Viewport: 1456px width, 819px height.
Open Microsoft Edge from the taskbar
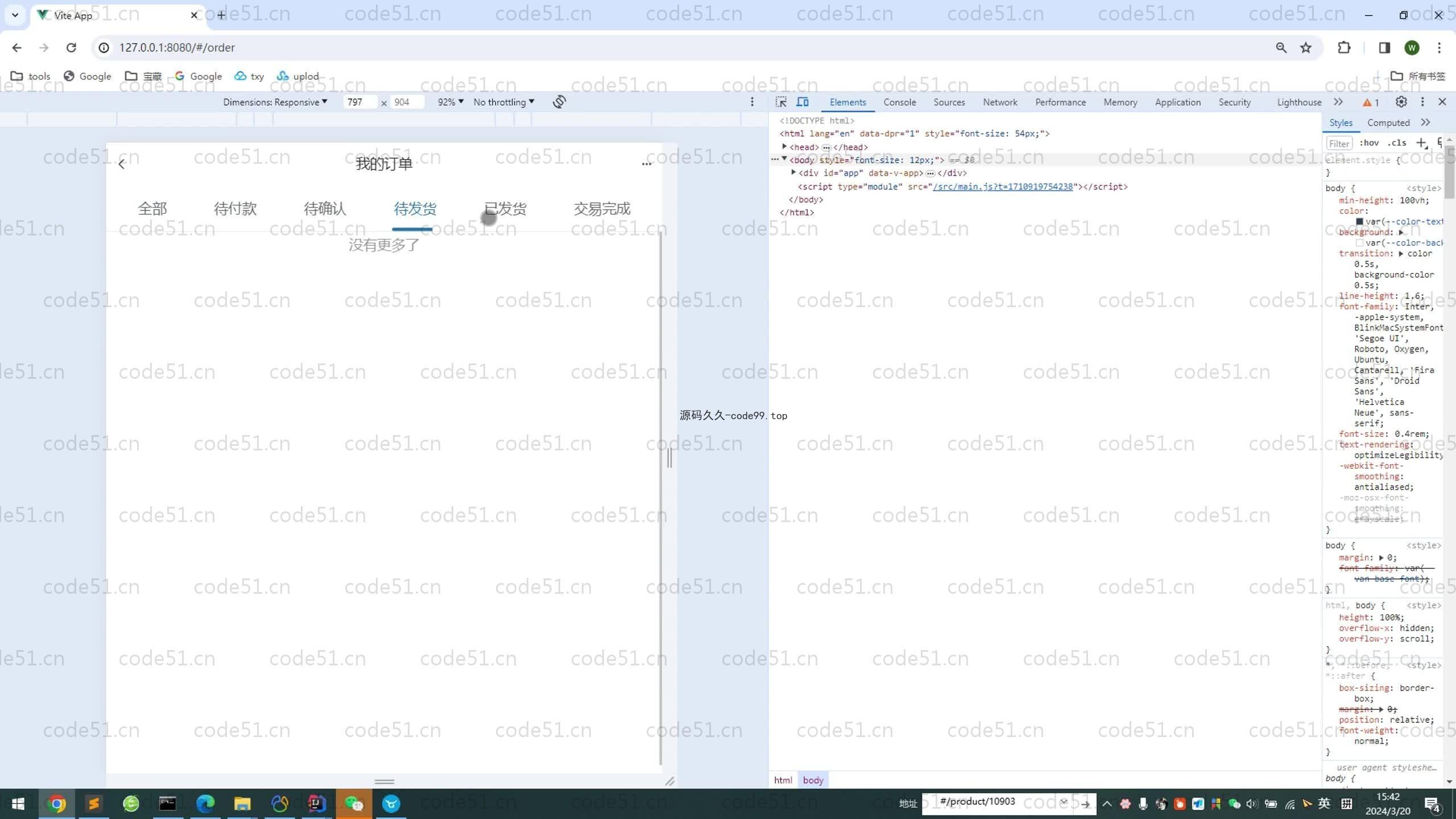click(205, 804)
